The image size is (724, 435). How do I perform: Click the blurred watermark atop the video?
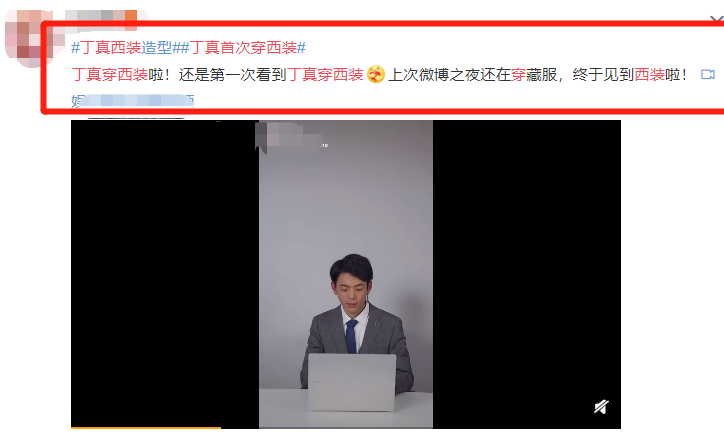pyautogui.click(x=291, y=136)
